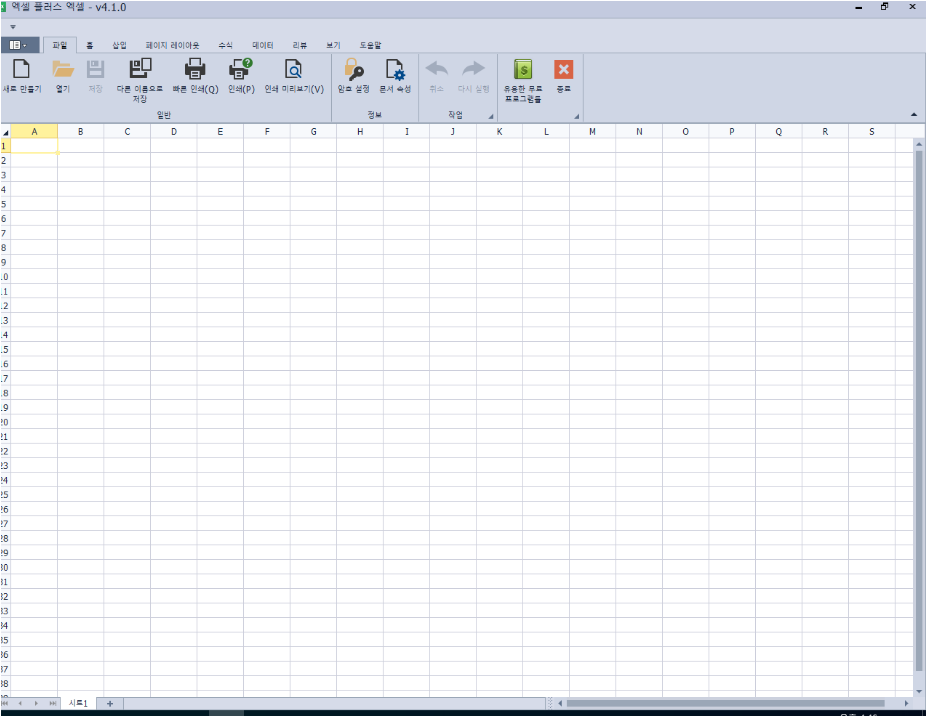The height and width of the screenshot is (717, 926).
Task: Select column A header
Action: pyautogui.click(x=34, y=132)
